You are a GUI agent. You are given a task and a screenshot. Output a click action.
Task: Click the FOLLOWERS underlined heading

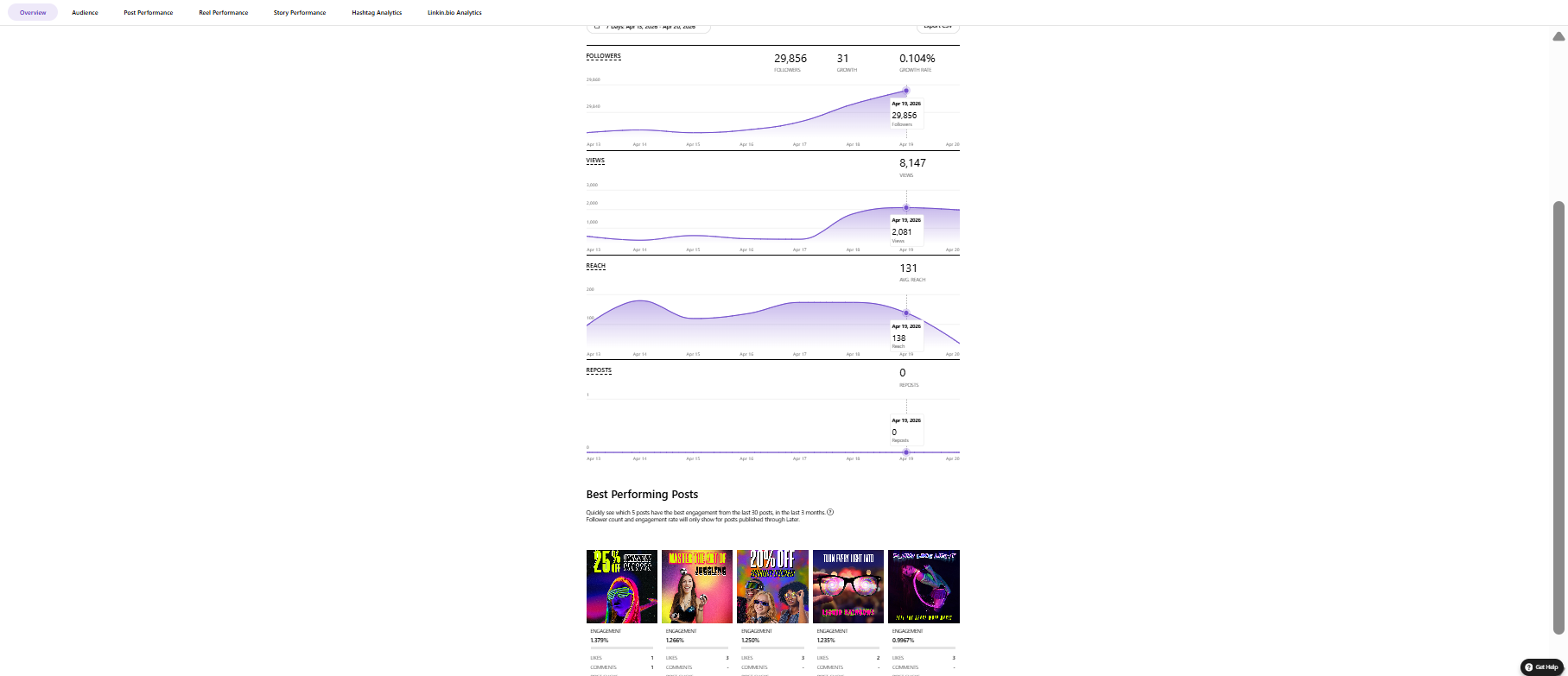point(603,56)
